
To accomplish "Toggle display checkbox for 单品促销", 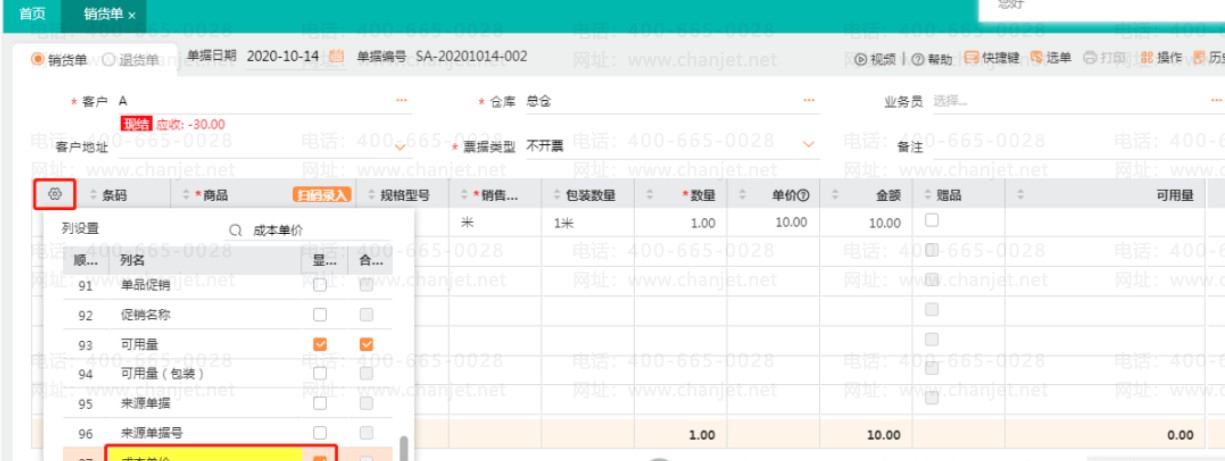I will click(320, 285).
